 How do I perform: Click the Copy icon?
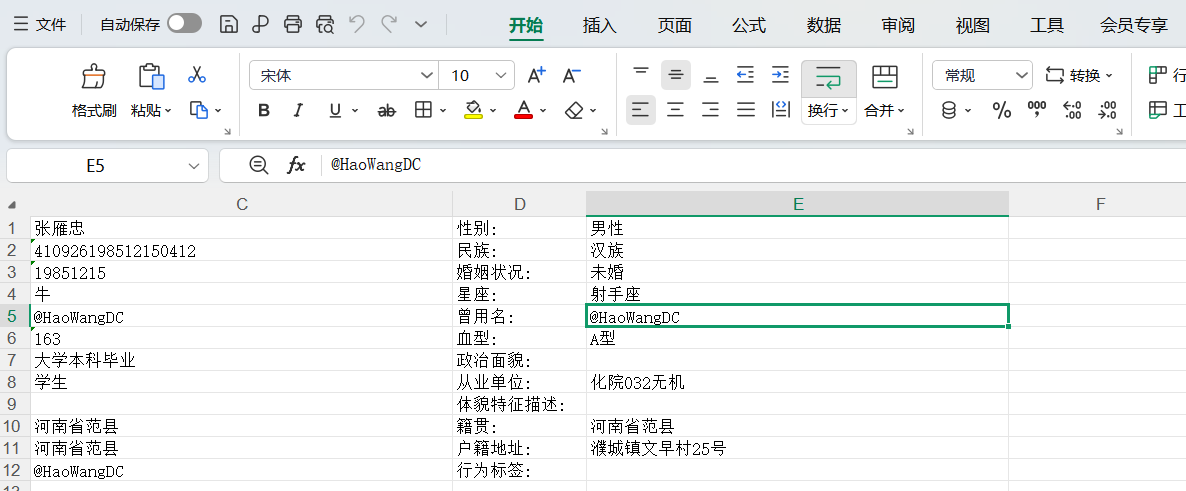point(199,110)
